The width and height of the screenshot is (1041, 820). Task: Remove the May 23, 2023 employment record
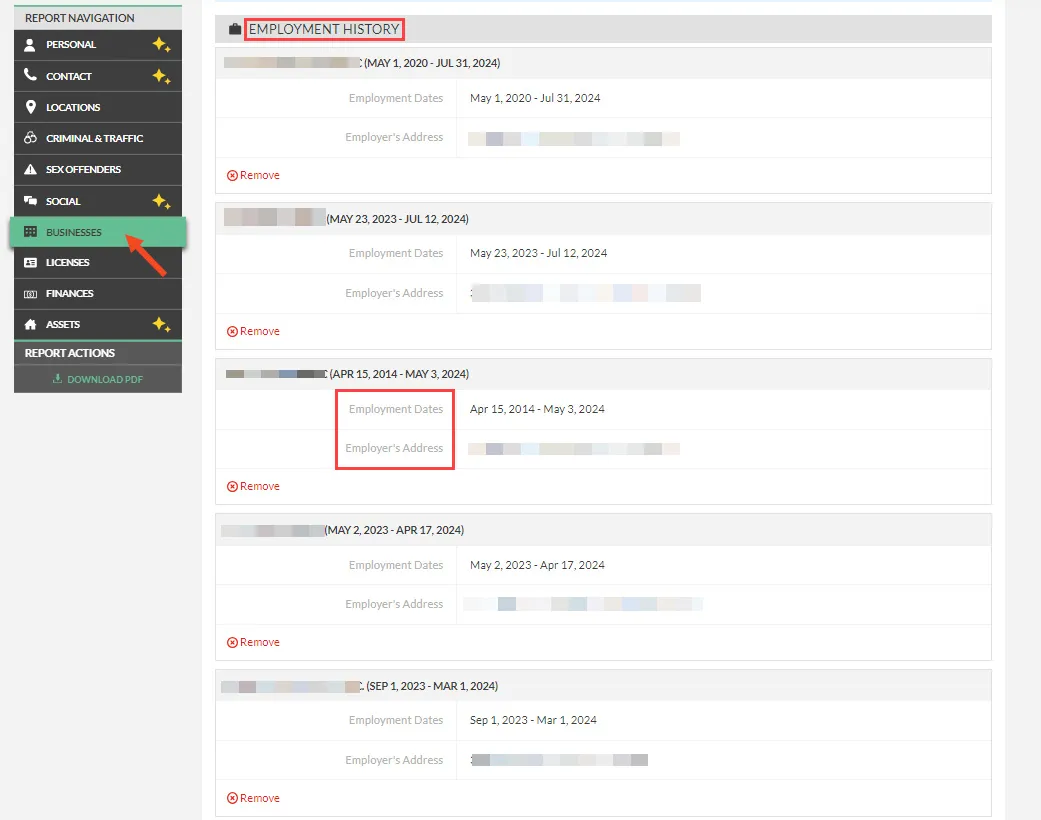[x=254, y=331]
